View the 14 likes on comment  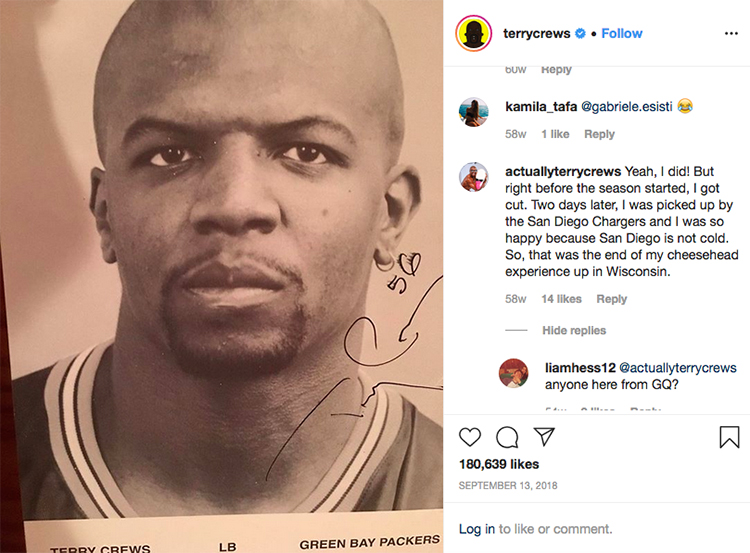pos(562,299)
